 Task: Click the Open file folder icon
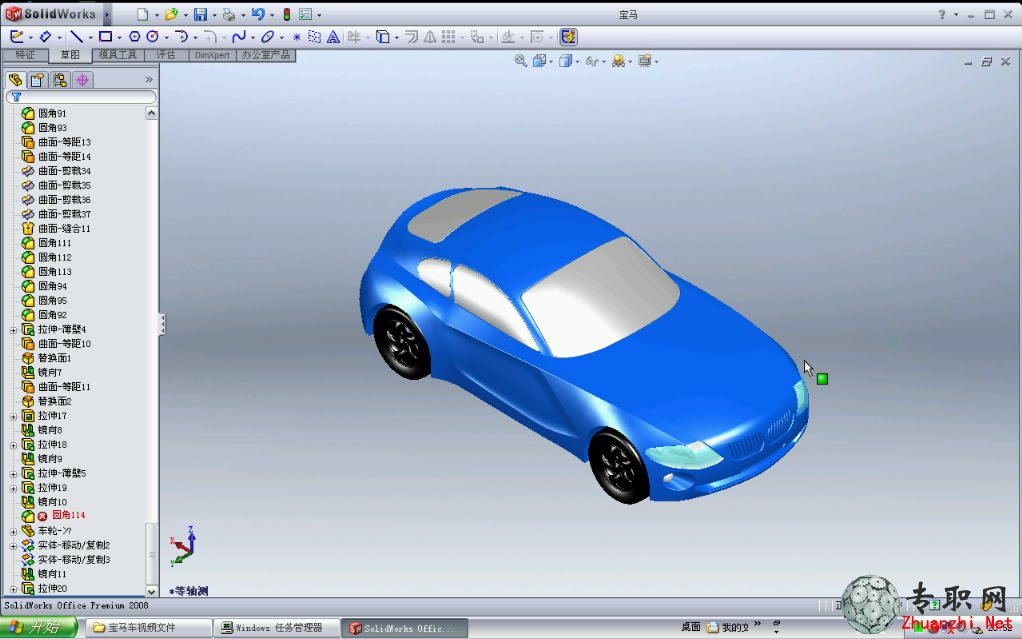[171, 14]
